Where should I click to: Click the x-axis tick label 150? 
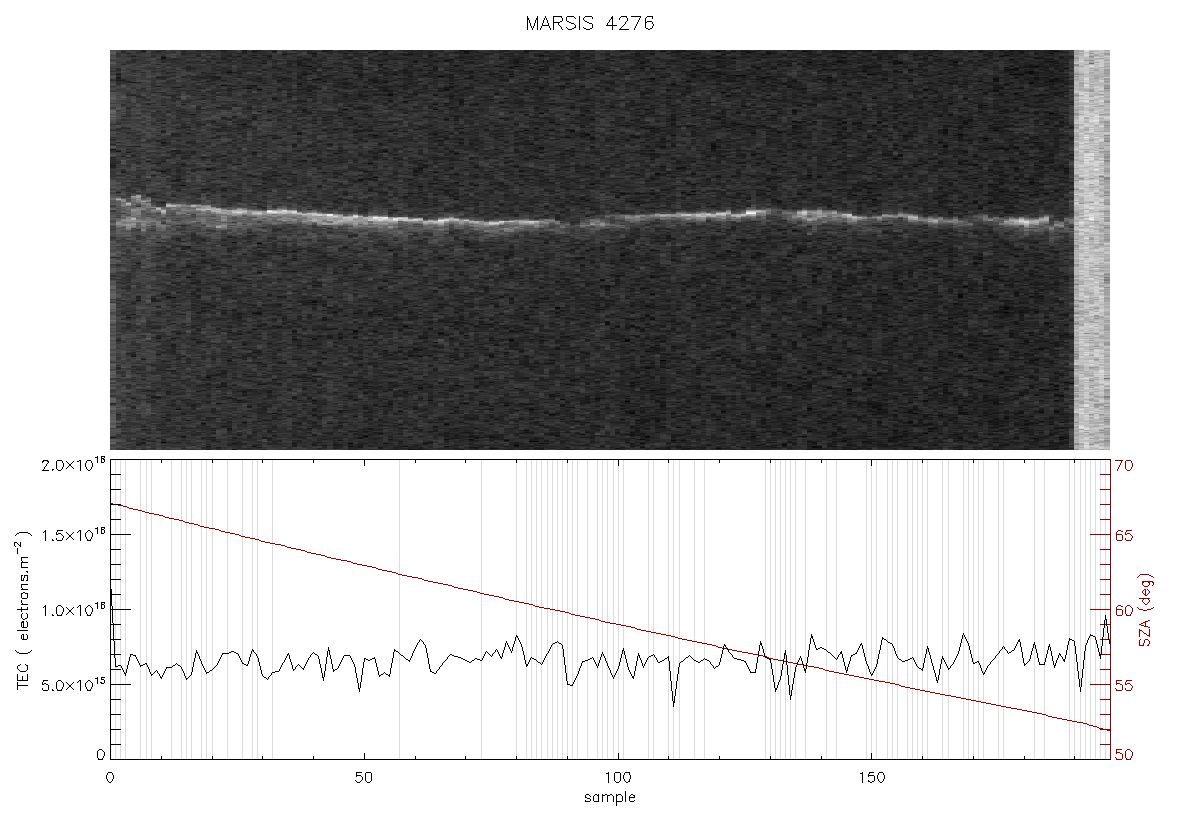(871, 777)
